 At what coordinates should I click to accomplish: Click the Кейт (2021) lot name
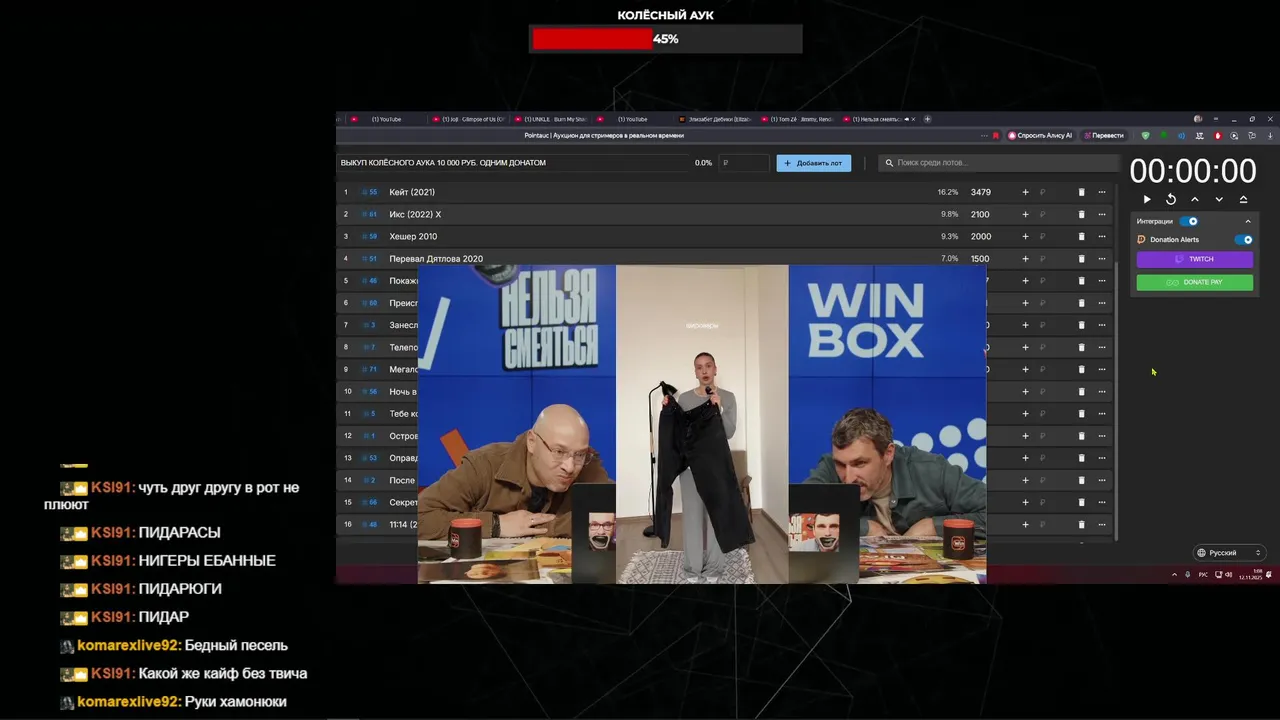[412, 192]
